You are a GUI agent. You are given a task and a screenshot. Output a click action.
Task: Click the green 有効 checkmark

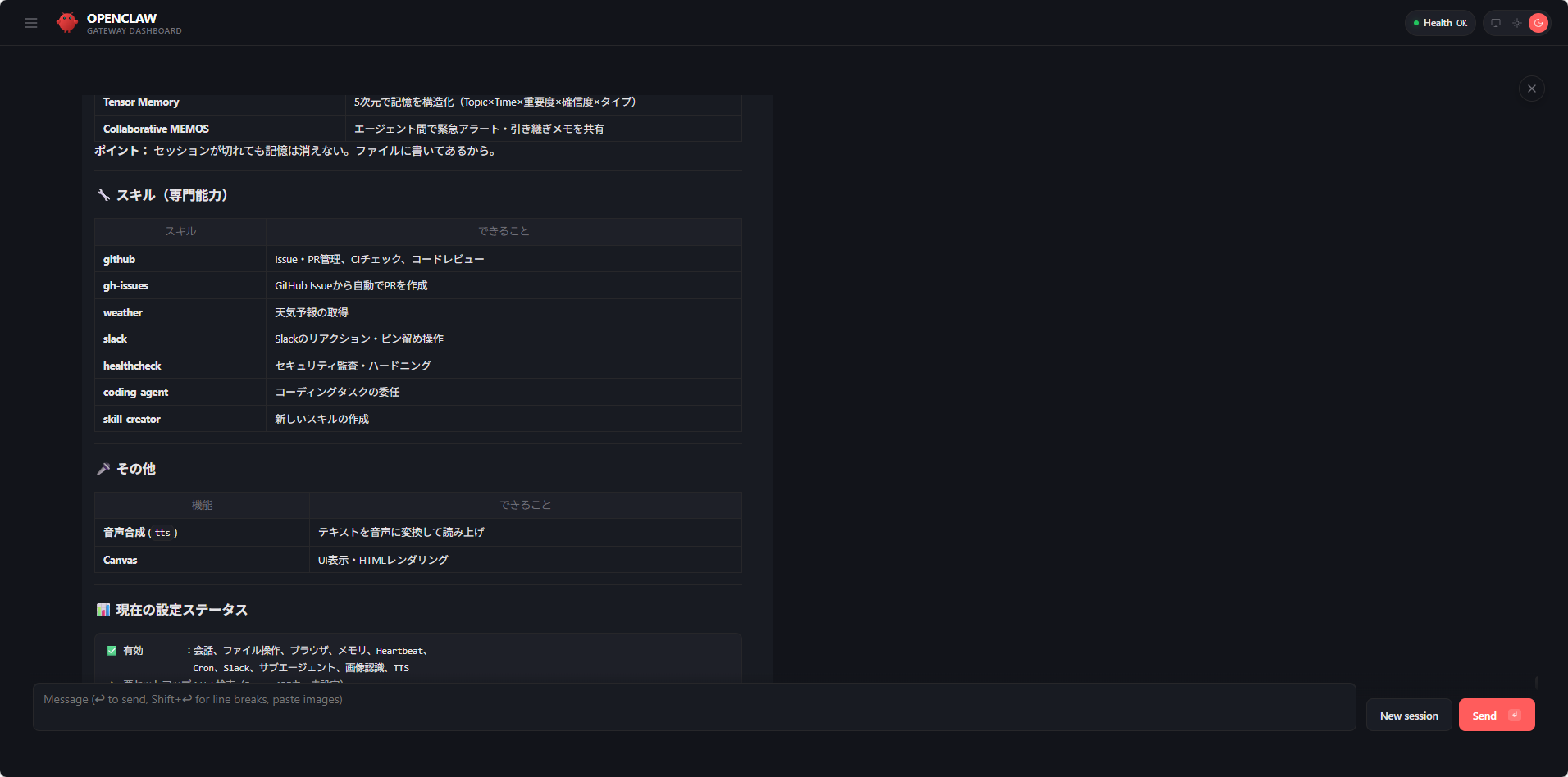click(112, 651)
